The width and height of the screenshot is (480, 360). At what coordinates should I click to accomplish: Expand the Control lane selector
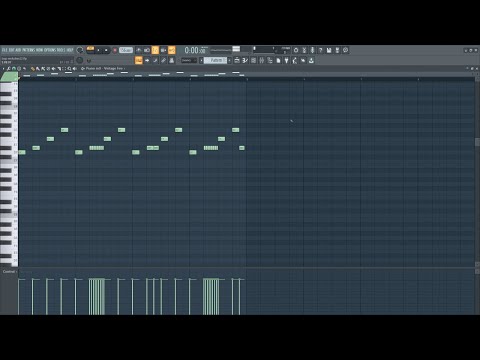point(9,272)
